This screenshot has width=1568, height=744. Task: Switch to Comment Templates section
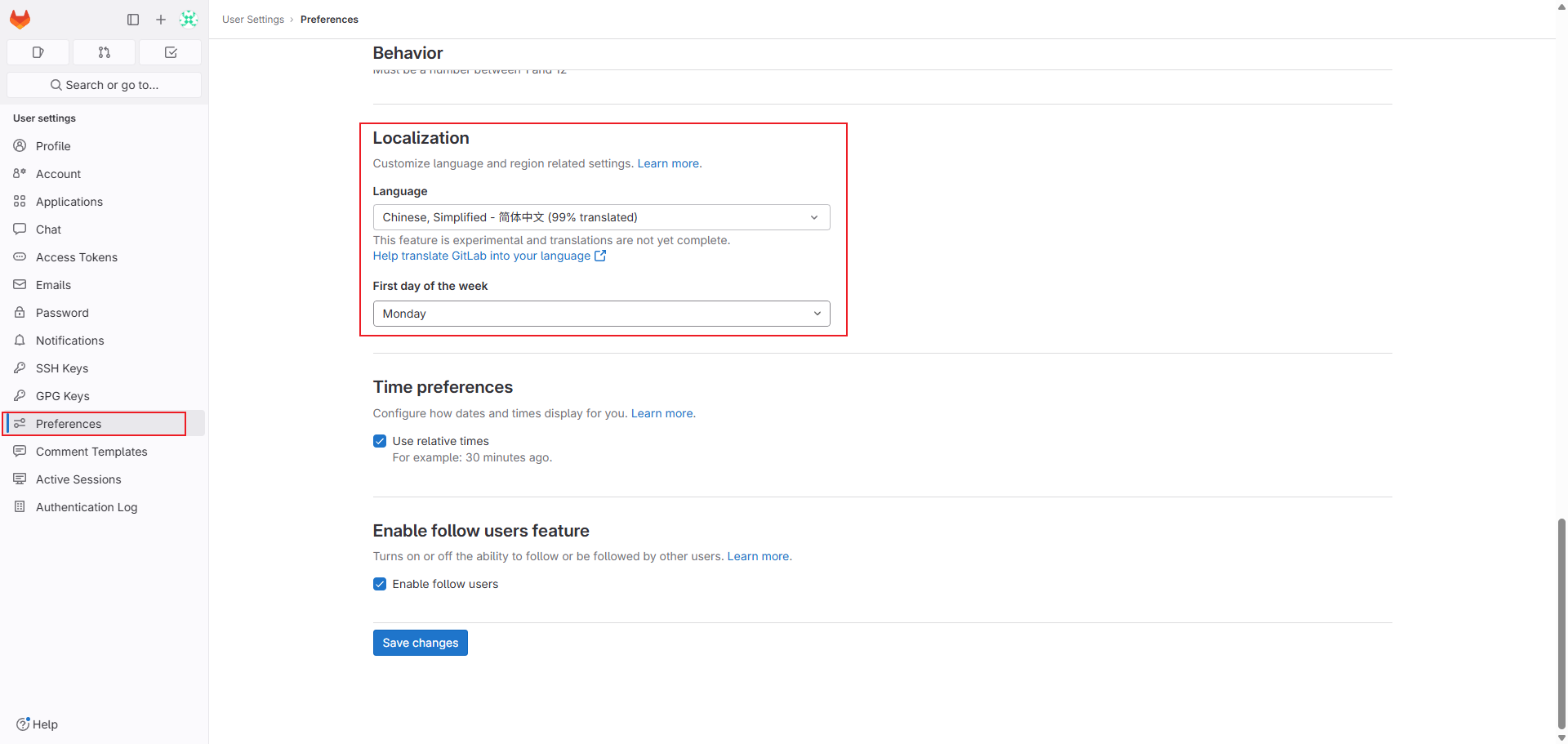coord(91,451)
